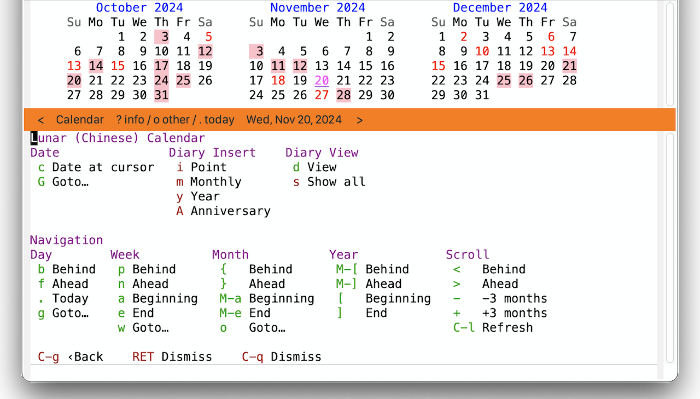
Task: Select October 20 highlighted date
Action: point(74,80)
